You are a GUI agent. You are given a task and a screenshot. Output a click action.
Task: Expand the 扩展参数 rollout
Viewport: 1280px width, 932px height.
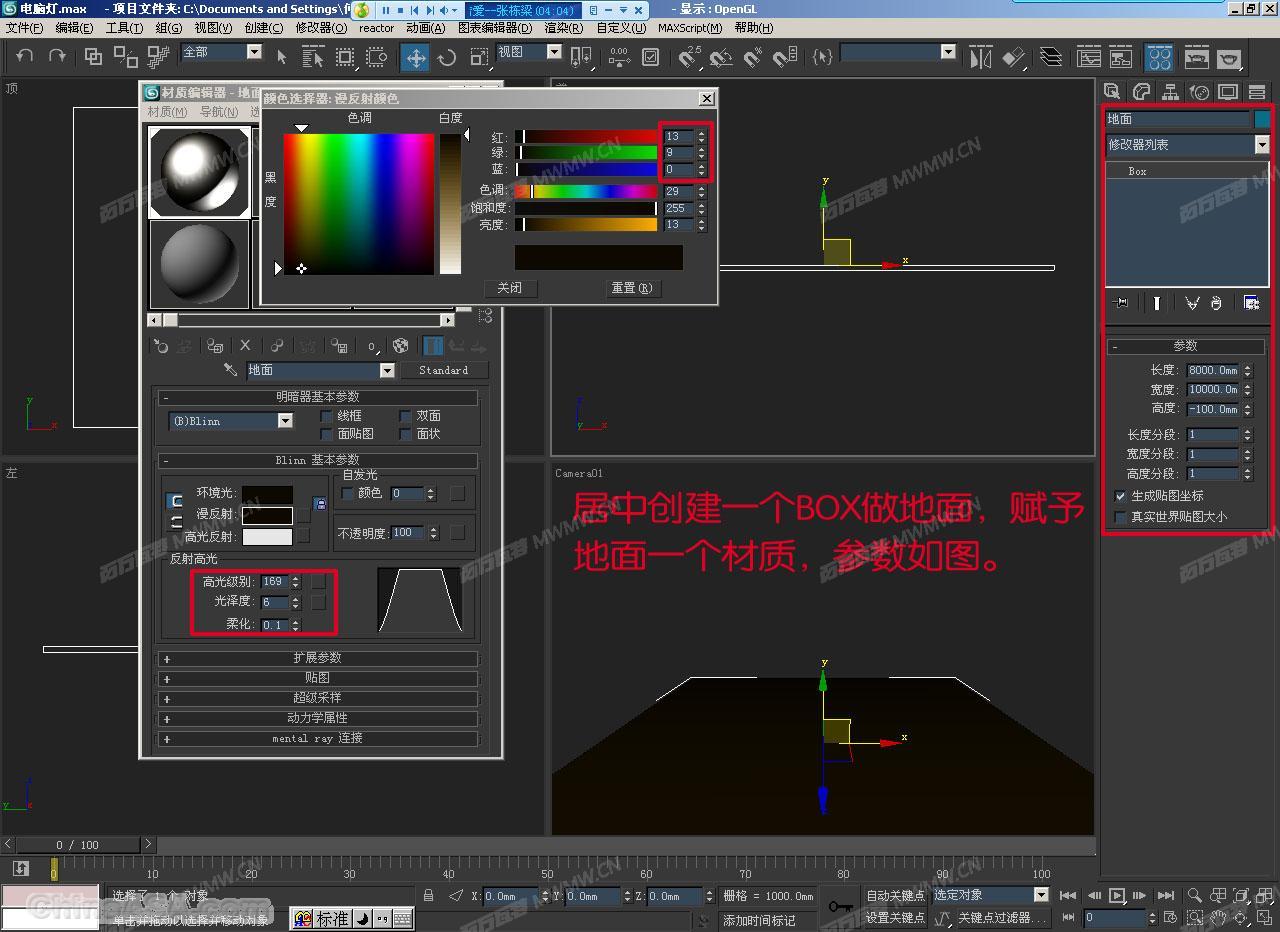pos(318,658)
